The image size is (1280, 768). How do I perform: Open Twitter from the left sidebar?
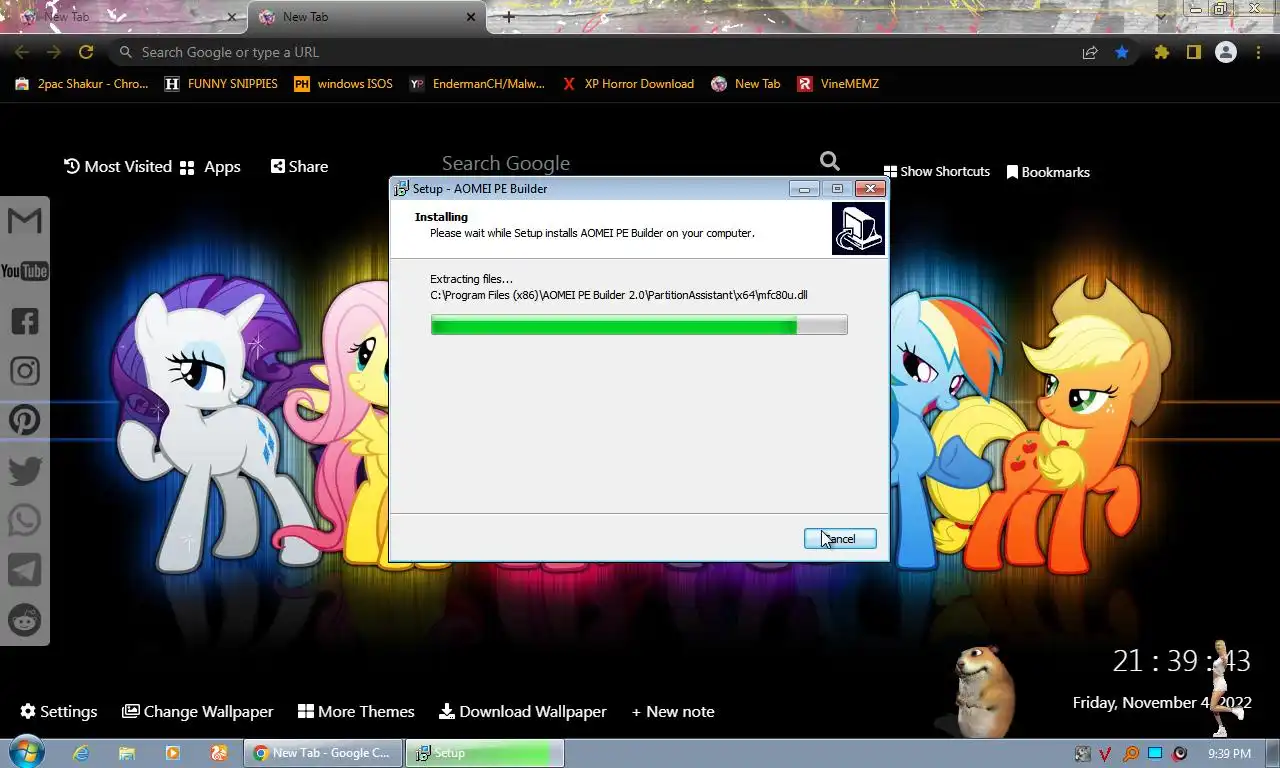tap(25, 470)
